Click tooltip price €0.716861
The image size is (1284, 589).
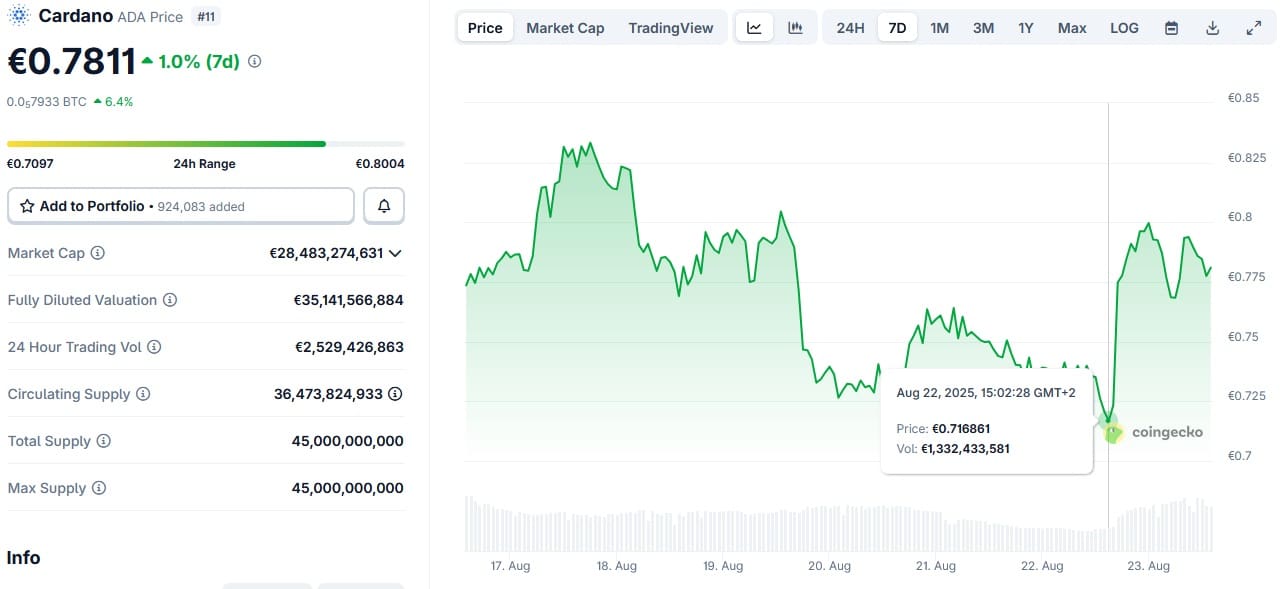click(x=961, y=429)
